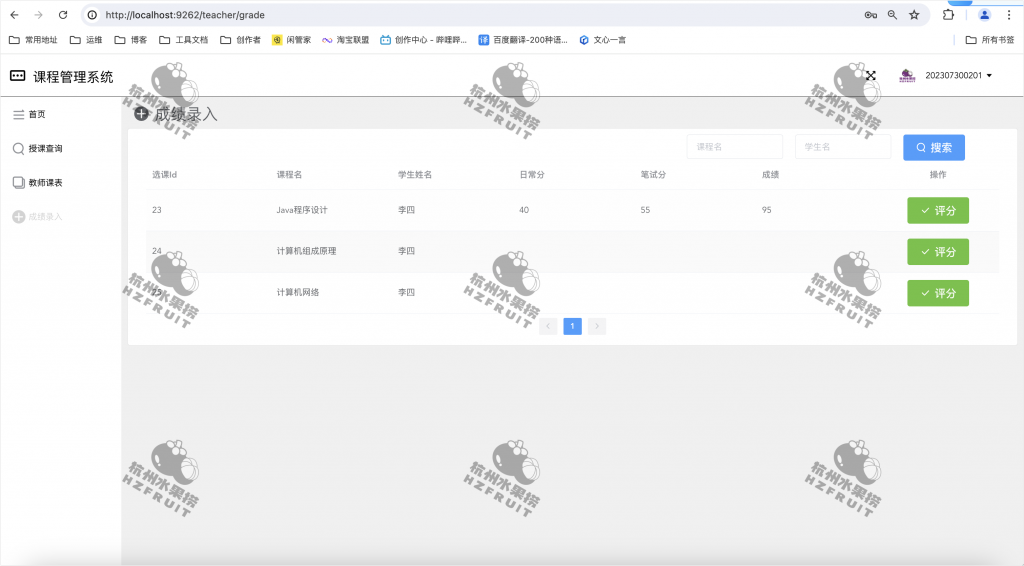The image size is (1024, 566).
Task: Click the 课程管理系统 logo icon
Action: point(18,76)
